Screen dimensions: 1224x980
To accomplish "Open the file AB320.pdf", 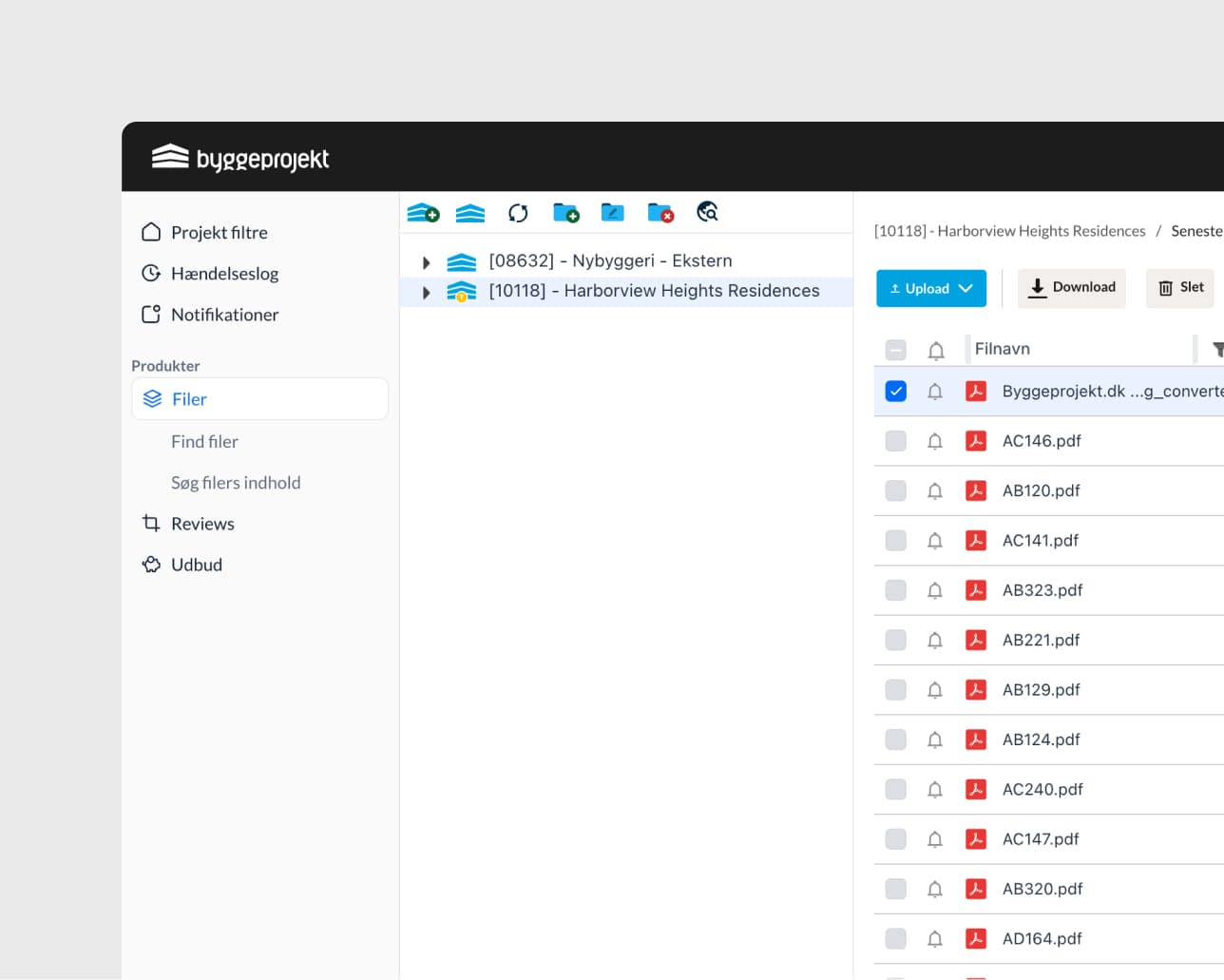I will [x=1042, y=889].
